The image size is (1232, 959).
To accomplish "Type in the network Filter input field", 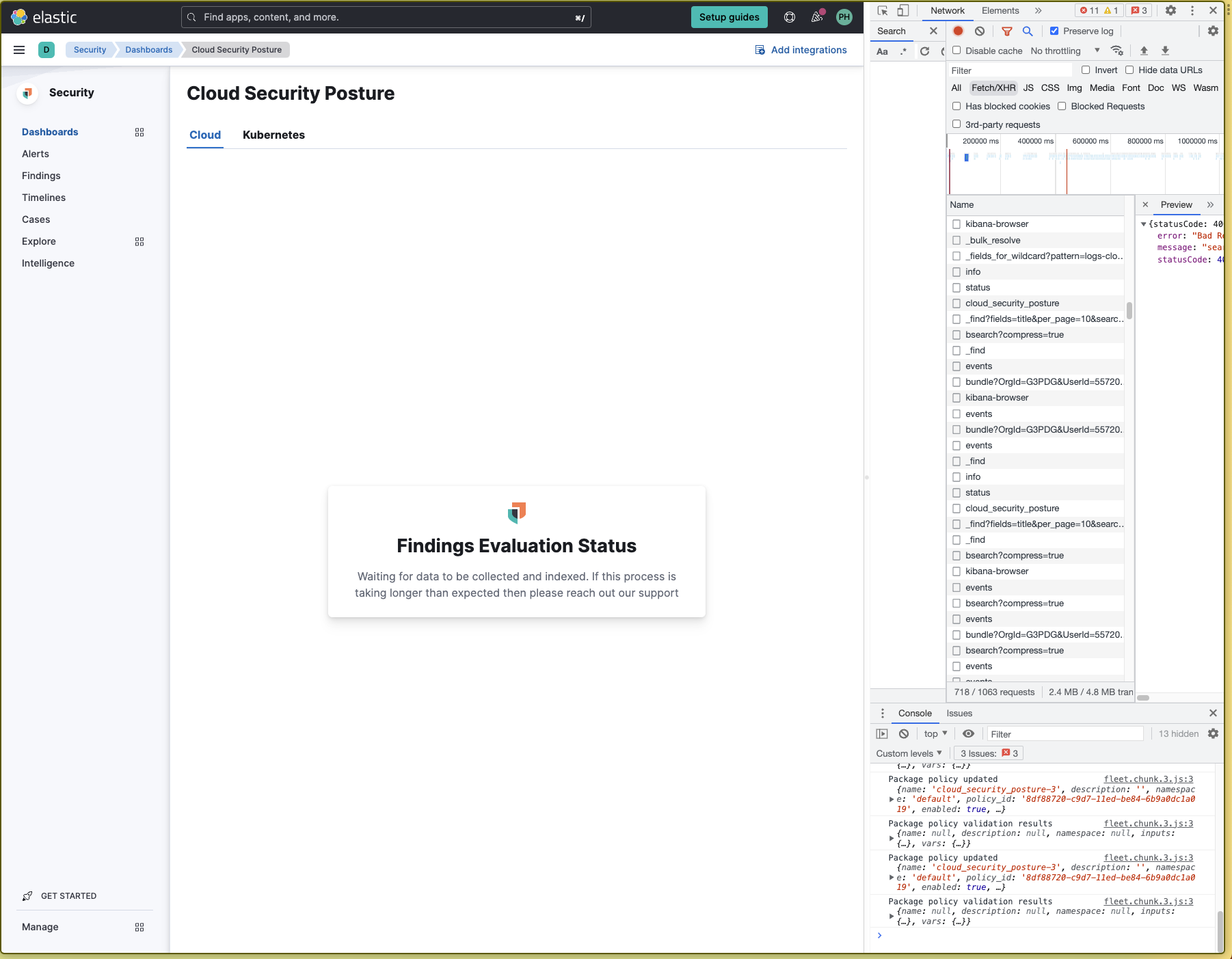I will (1008, 70).
